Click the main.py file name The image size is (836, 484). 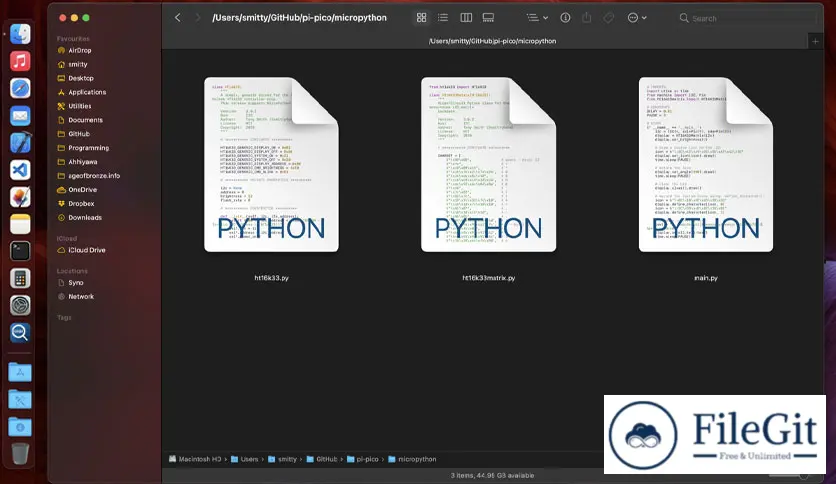[706, 278]
